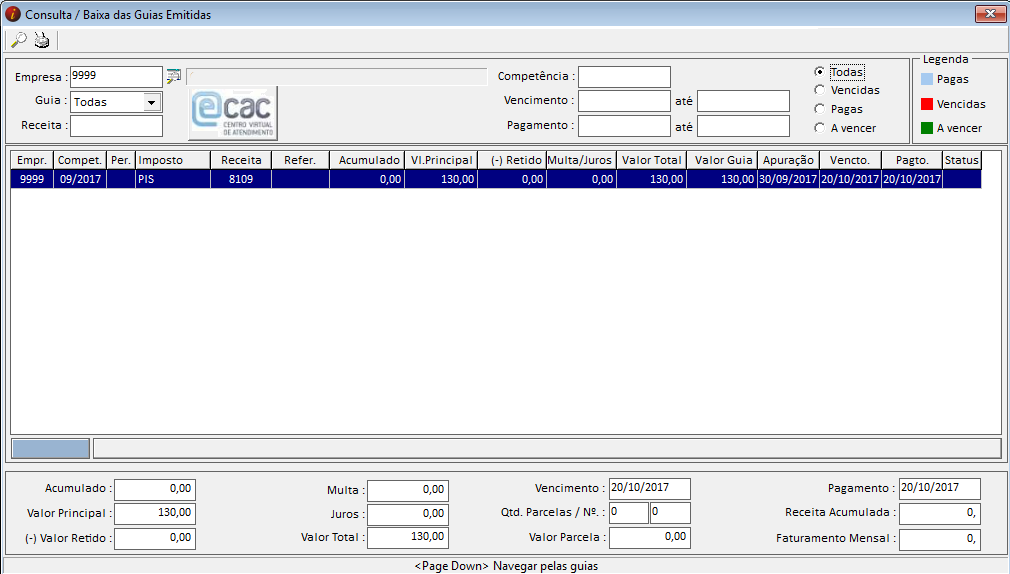
Task: Click the blue progress bar segment
Action: coord(51,448)
